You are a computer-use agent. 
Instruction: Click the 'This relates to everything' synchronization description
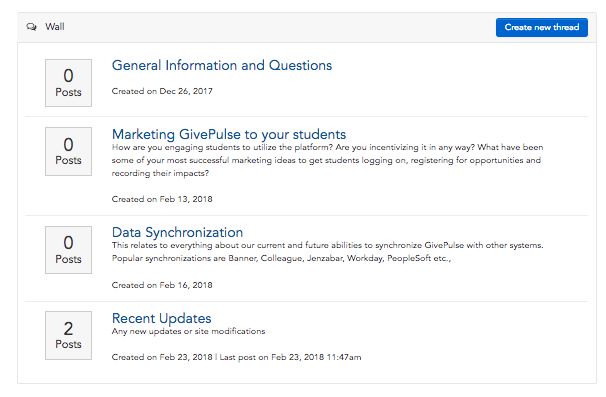pyautogui.click(x=328, y=252)
